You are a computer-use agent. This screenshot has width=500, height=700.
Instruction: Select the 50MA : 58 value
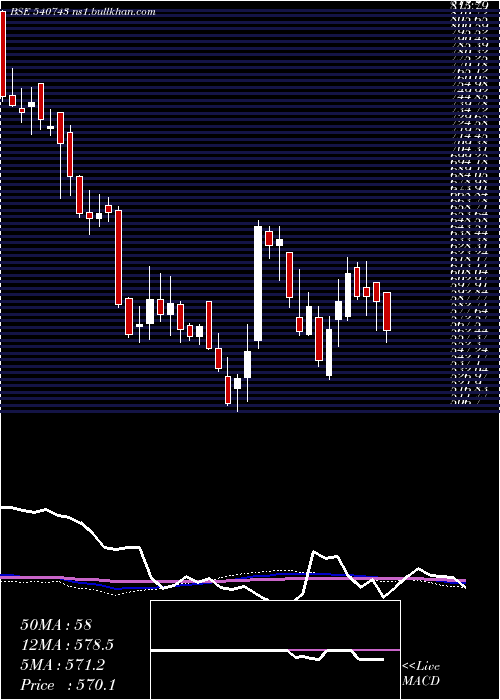coord(56,625)
